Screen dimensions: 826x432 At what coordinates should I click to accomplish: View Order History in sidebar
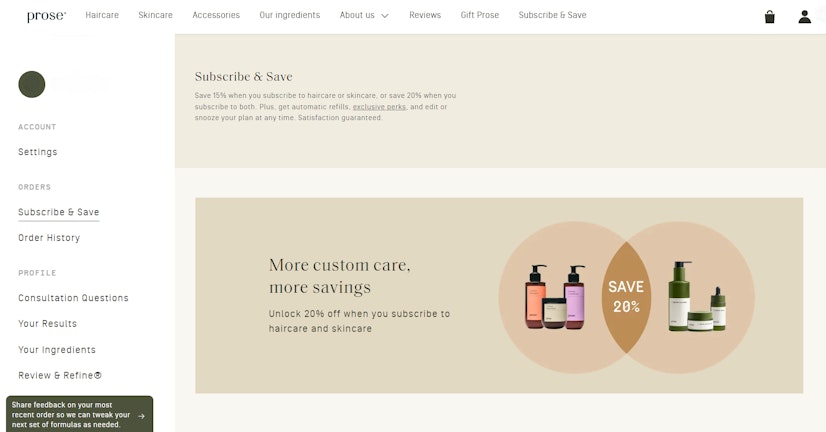tap(49, 238)
